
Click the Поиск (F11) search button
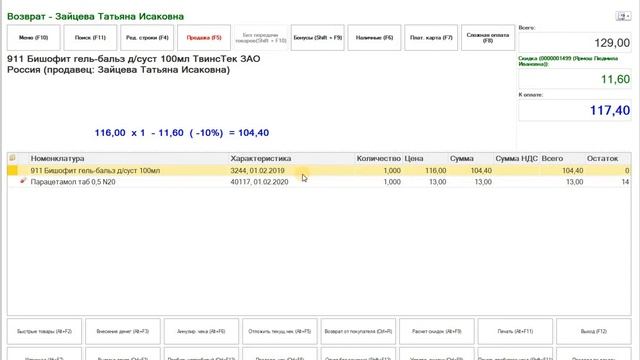(x=90, y=38)
